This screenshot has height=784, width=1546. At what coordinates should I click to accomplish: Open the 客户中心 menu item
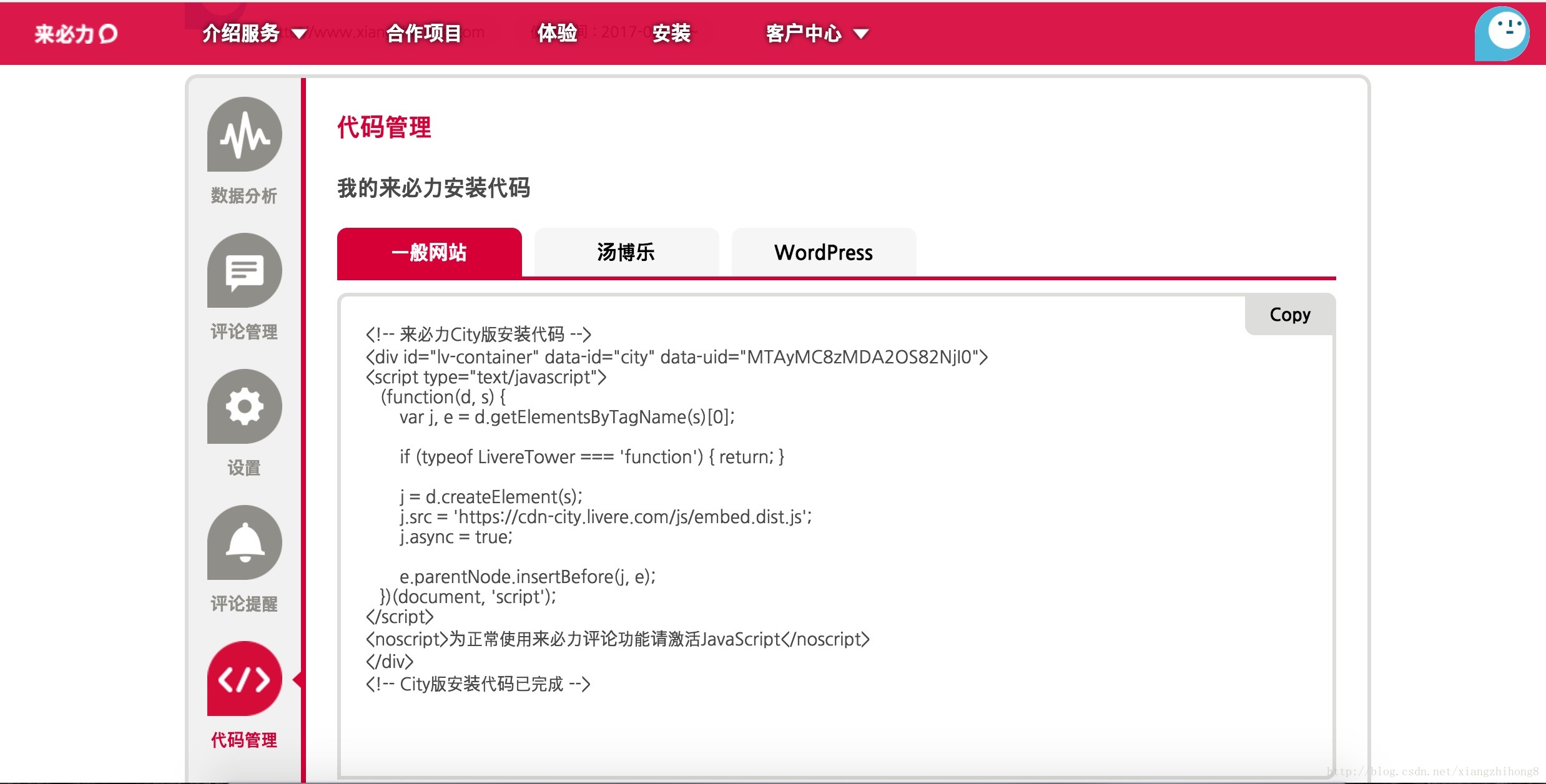(804, 33)
